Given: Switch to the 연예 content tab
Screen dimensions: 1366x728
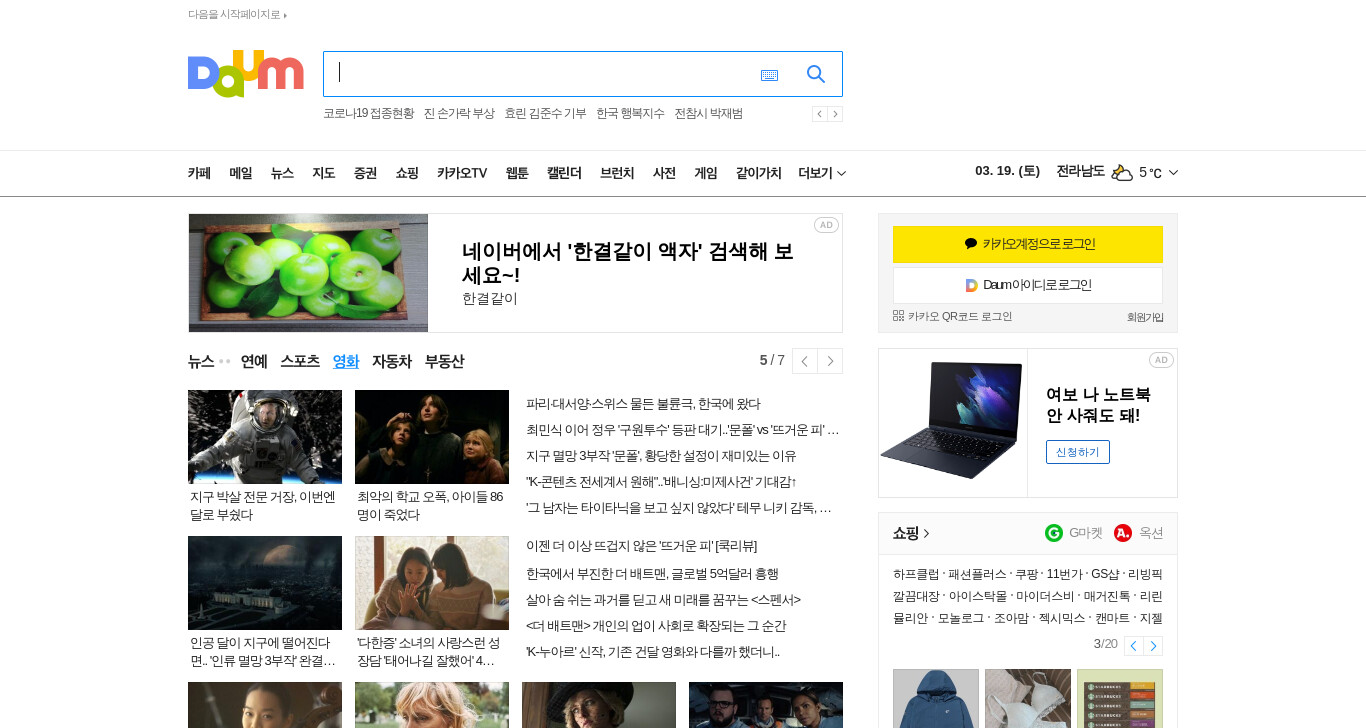Looking at the screenshot, I should tap(254, 361).
